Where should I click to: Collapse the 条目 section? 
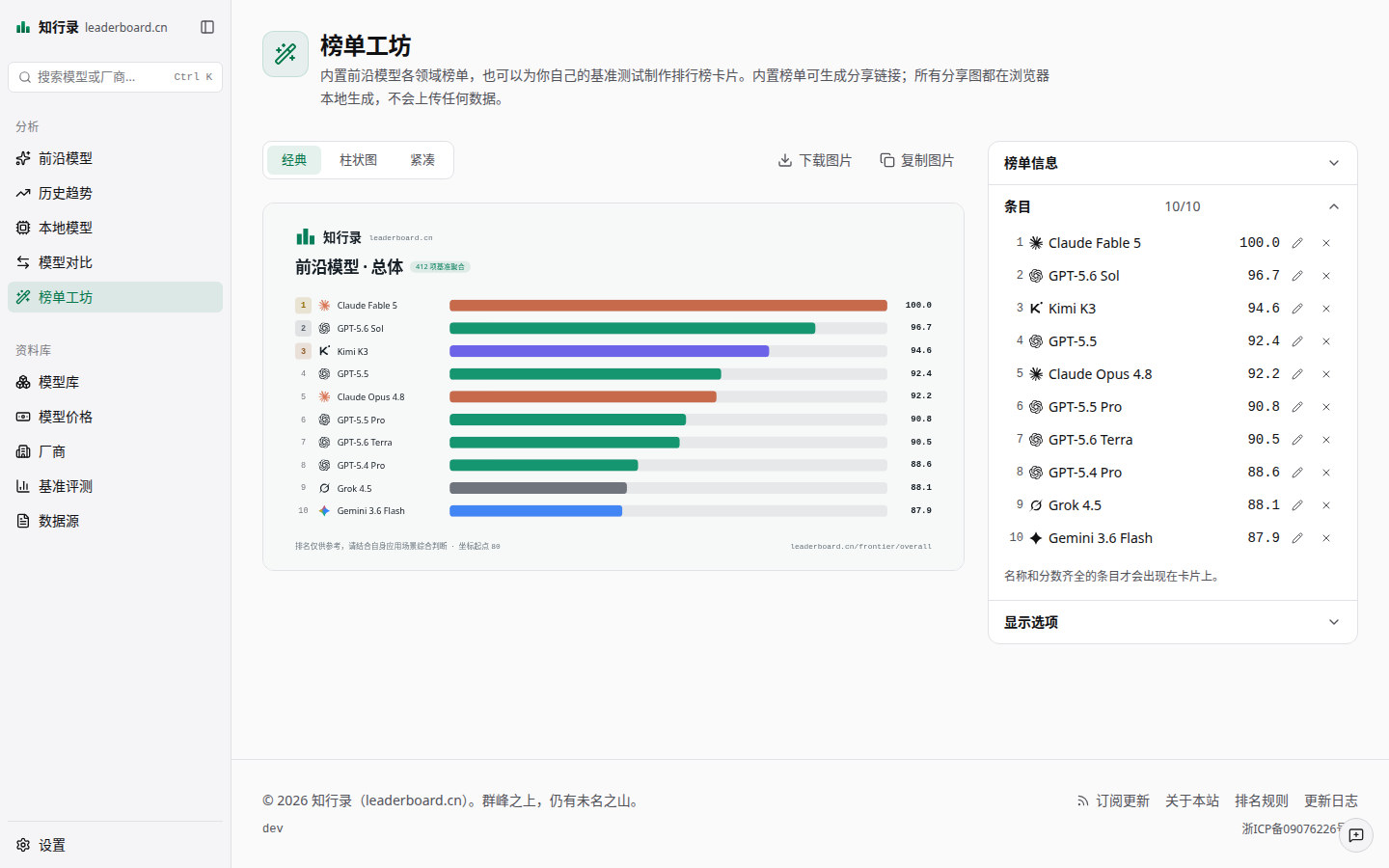(x=1173, y=206)
